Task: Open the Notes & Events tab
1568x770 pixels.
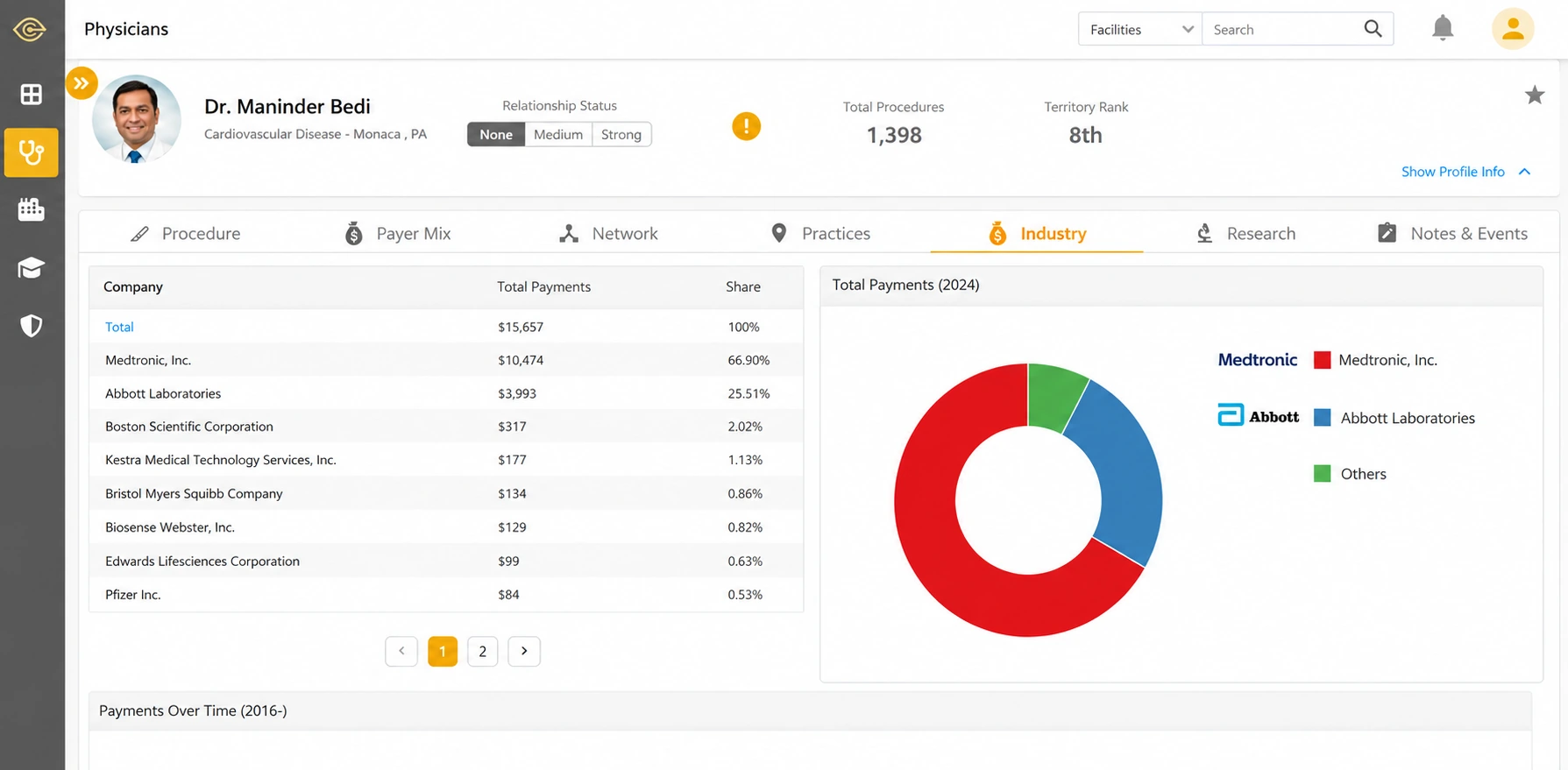Action: click(x=1452, y=234)
